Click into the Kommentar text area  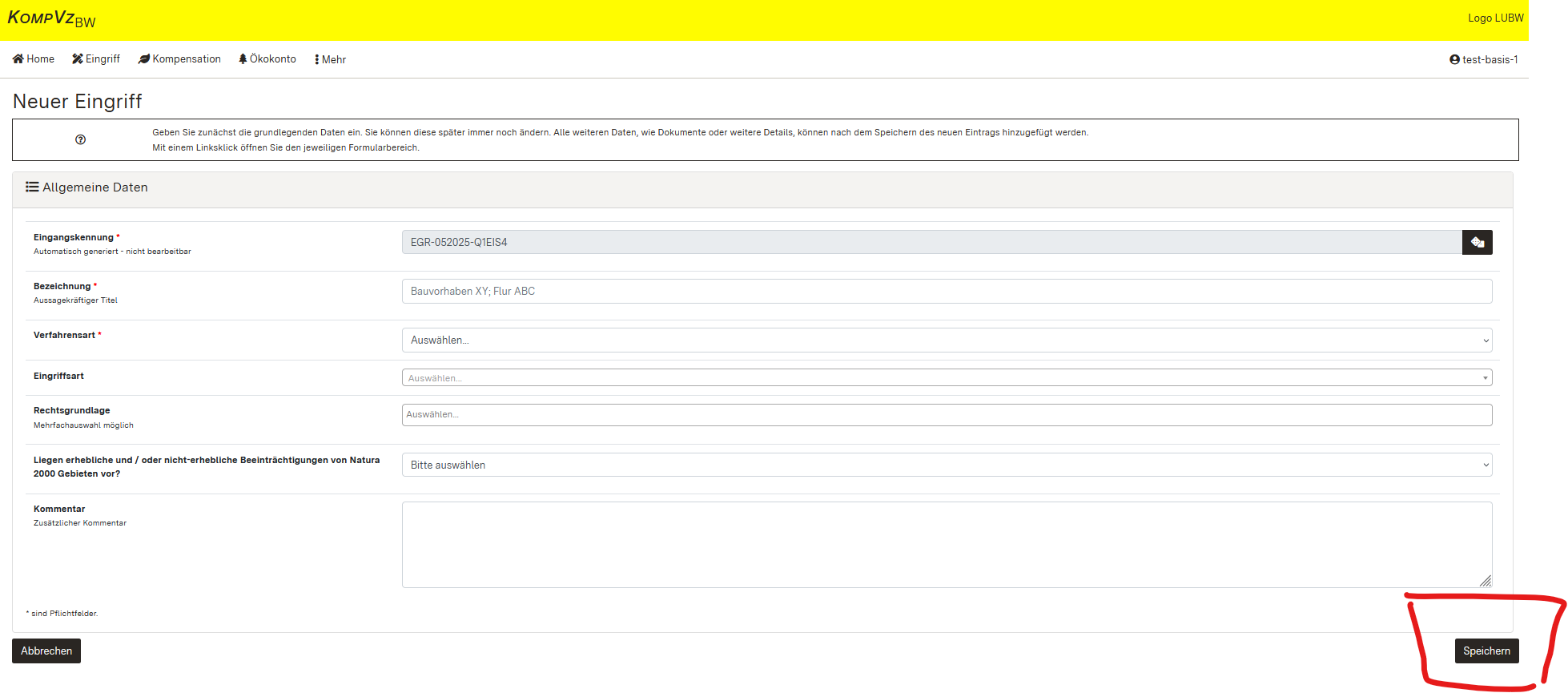[x=945, y=545]
